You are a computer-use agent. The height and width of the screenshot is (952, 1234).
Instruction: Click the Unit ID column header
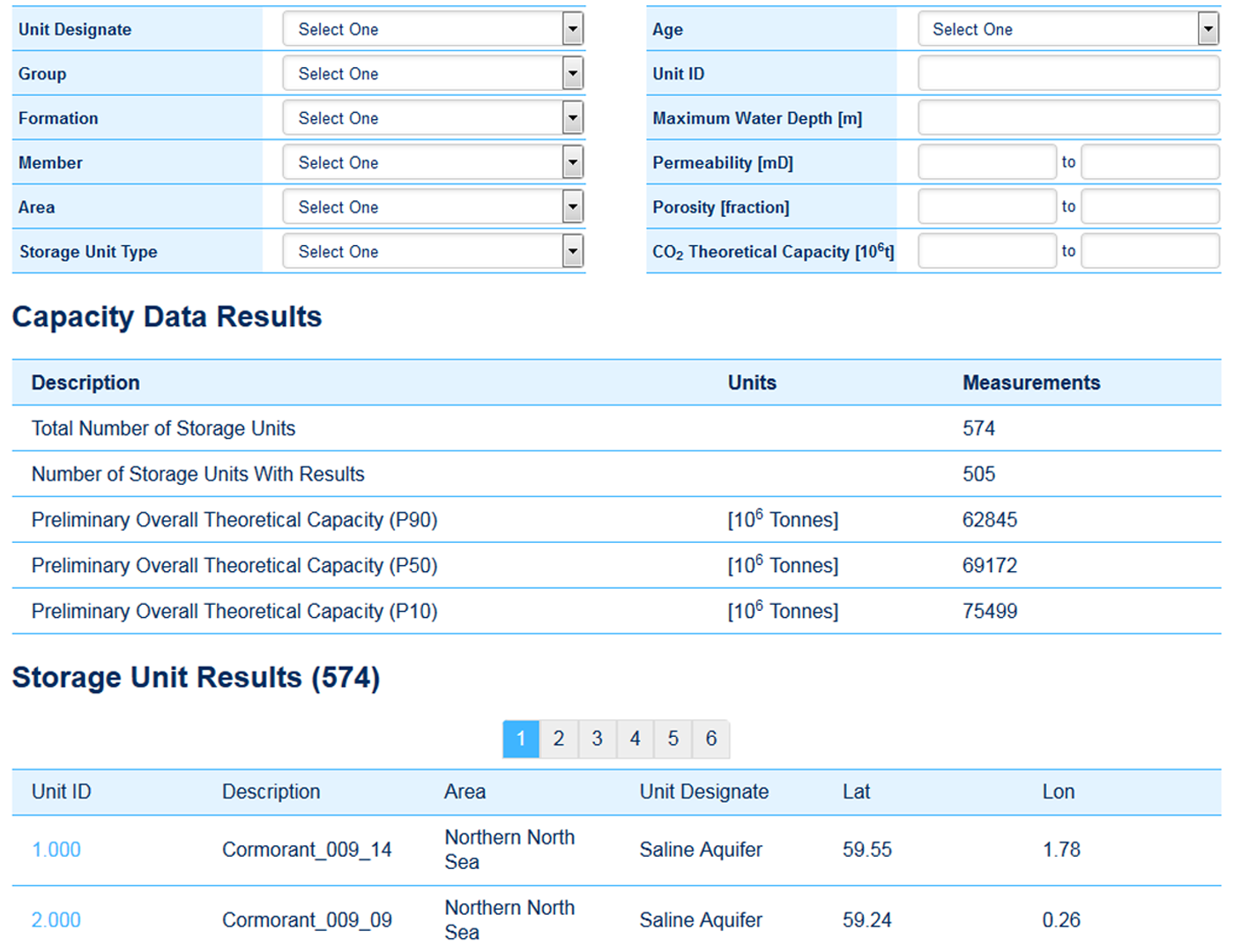pos(62,792)
